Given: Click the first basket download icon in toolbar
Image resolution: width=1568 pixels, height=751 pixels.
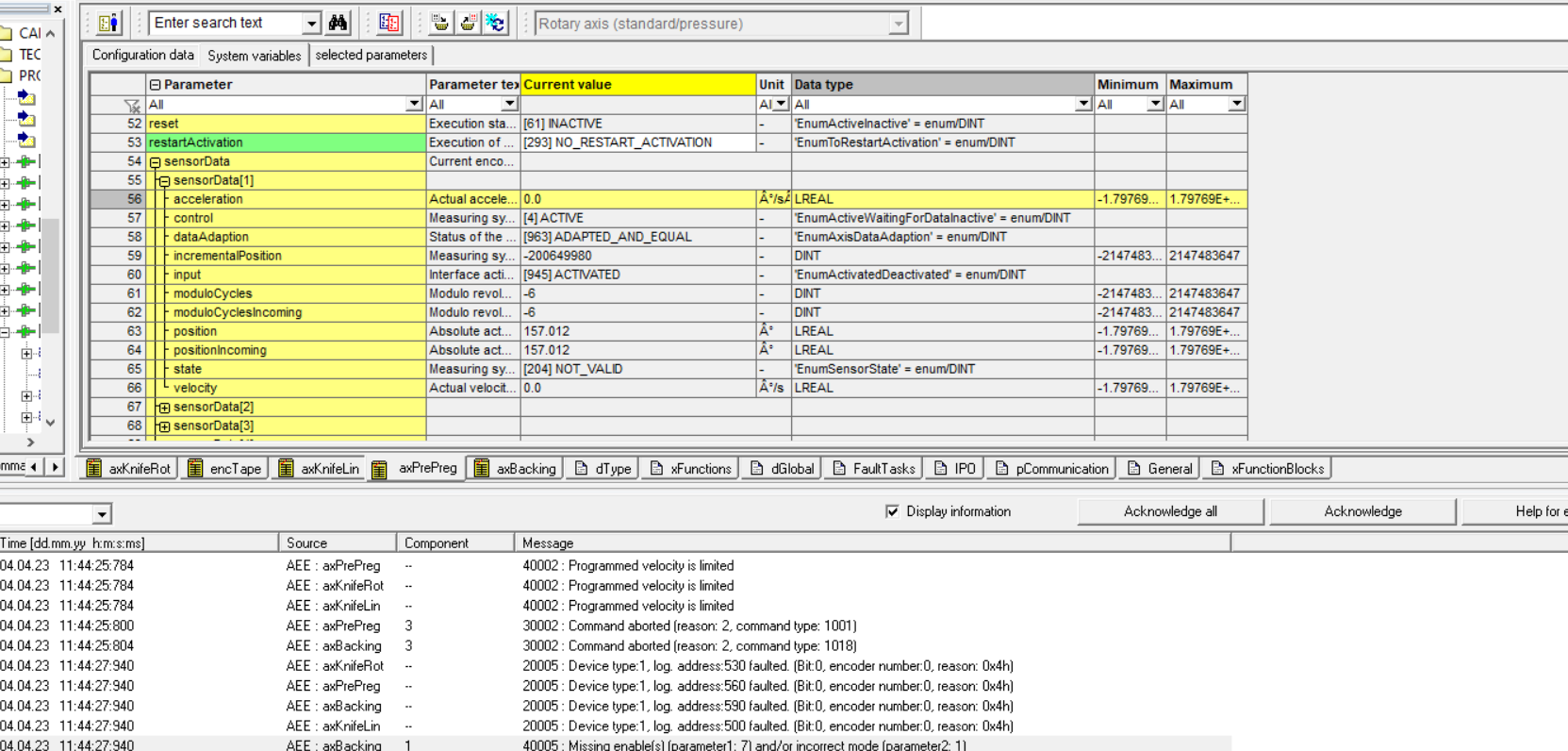Looking at the screenshot, I should click(x=440, y=23).
